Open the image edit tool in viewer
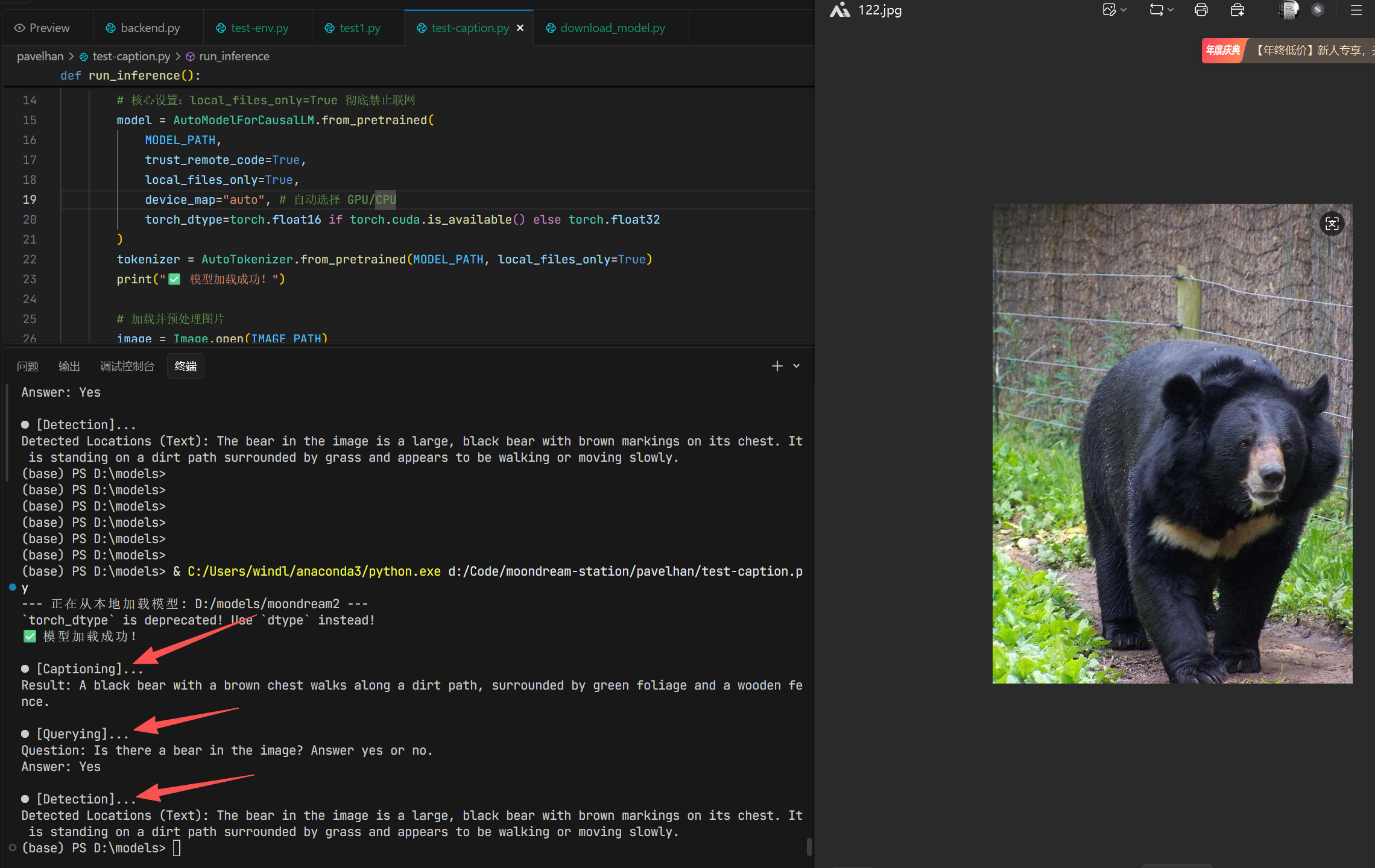The height and width of the screenshot is (868, 1375). (x=1109, y=10)
